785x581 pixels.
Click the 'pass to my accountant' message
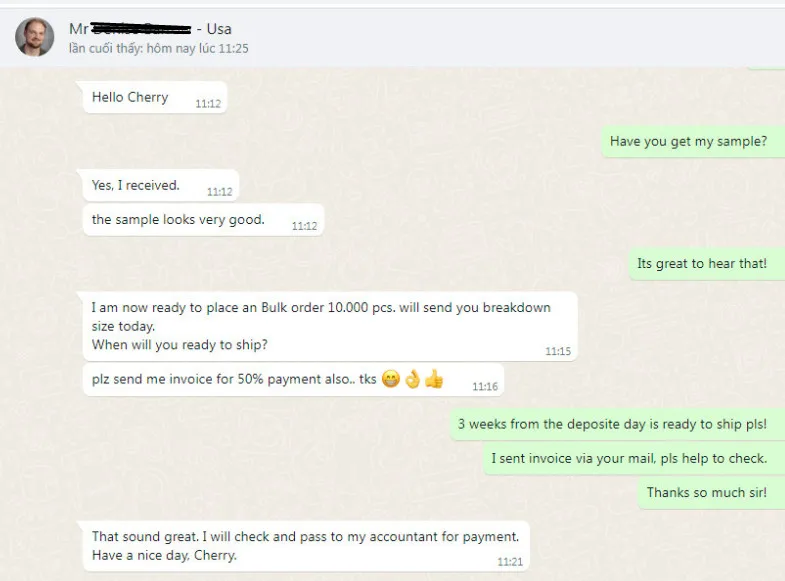306,546
